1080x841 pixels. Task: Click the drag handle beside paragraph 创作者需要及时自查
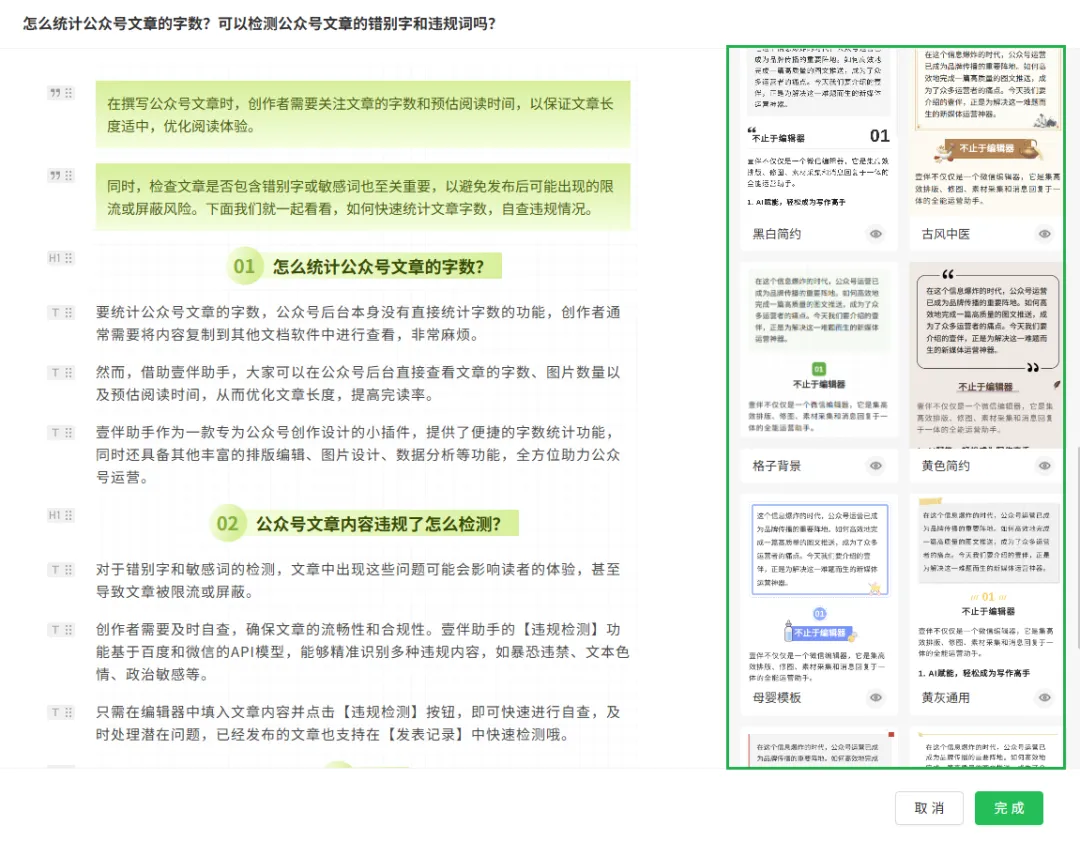coord(69,630)
